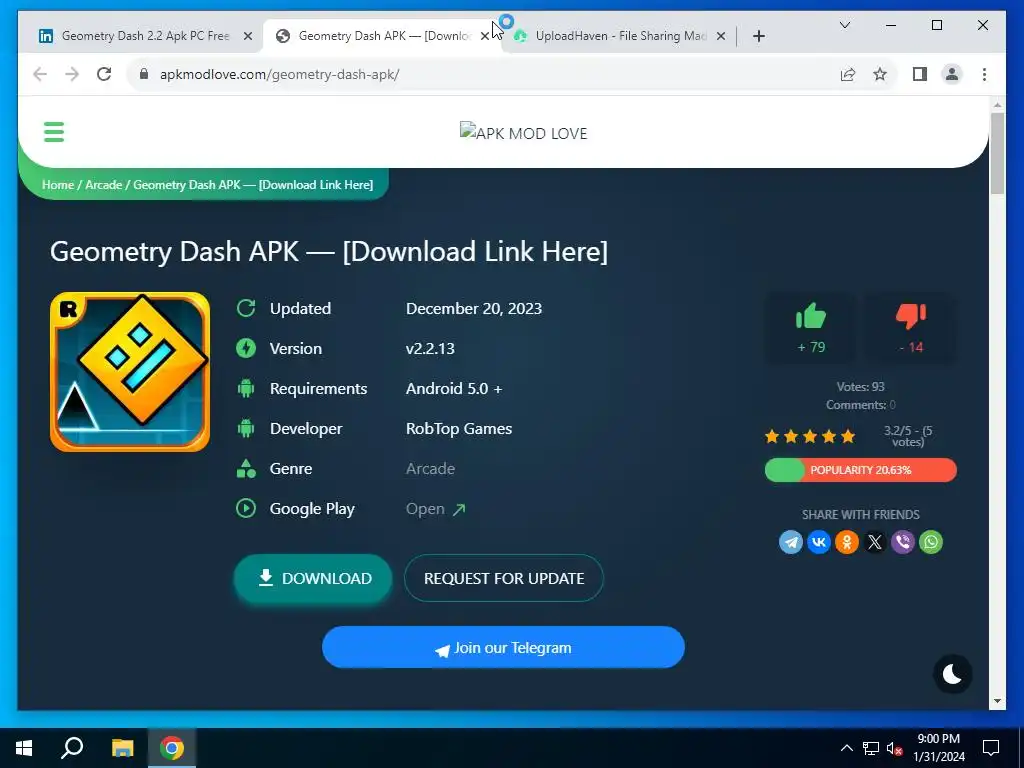Expand the tab search dropdown

coord(844,25)
